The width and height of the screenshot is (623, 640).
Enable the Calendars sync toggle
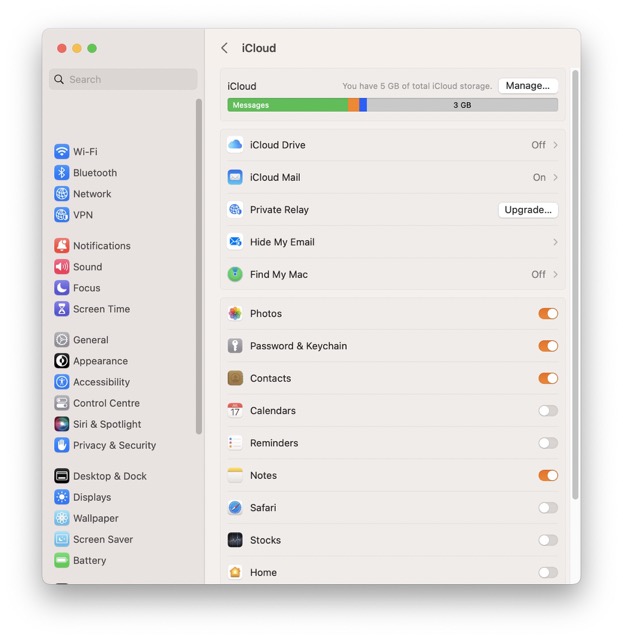[x=547, y=411]
